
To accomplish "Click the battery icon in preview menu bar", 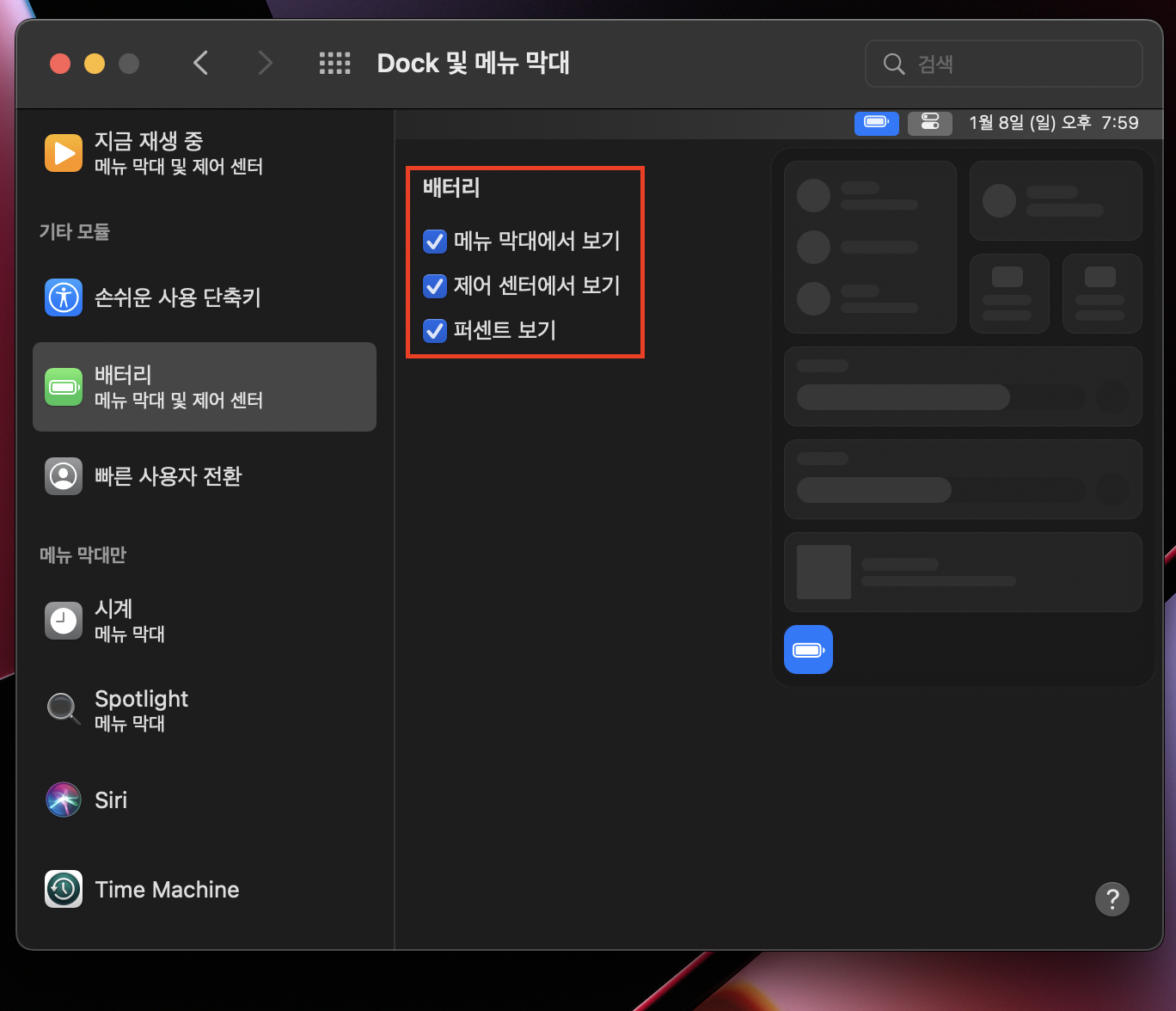I will coord(877,122).
